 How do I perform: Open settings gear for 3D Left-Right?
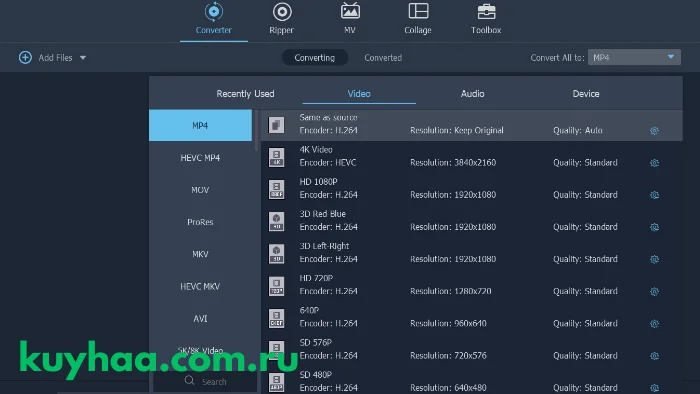(x=654, y=259)
